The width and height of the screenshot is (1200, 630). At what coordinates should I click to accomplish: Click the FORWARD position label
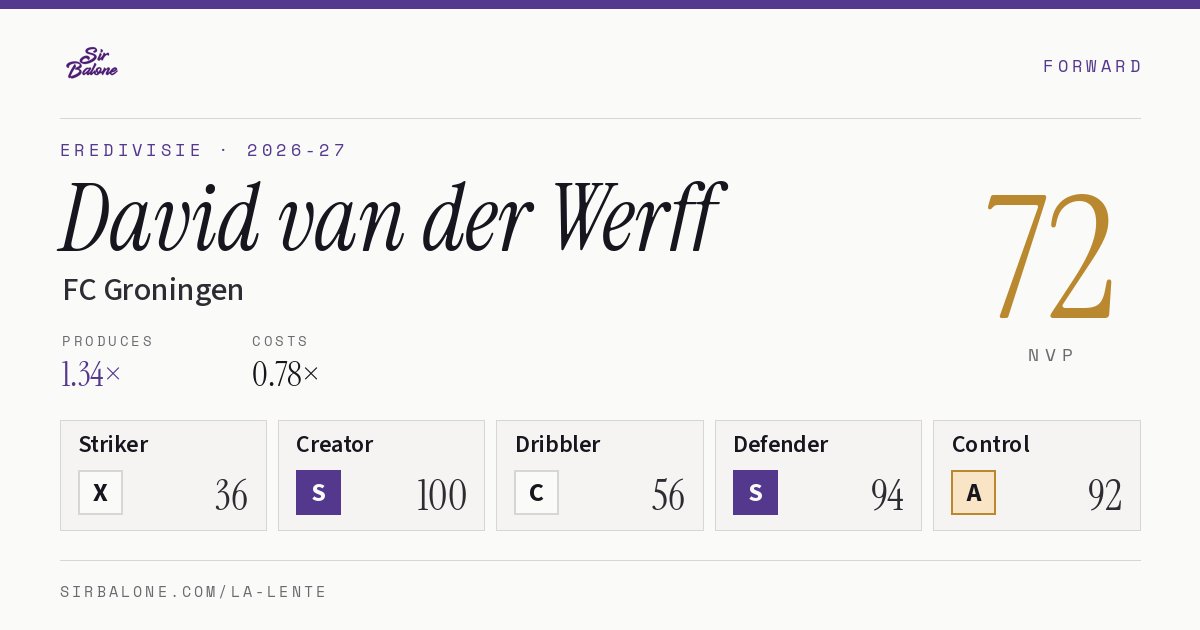(x=1092, y=66)
